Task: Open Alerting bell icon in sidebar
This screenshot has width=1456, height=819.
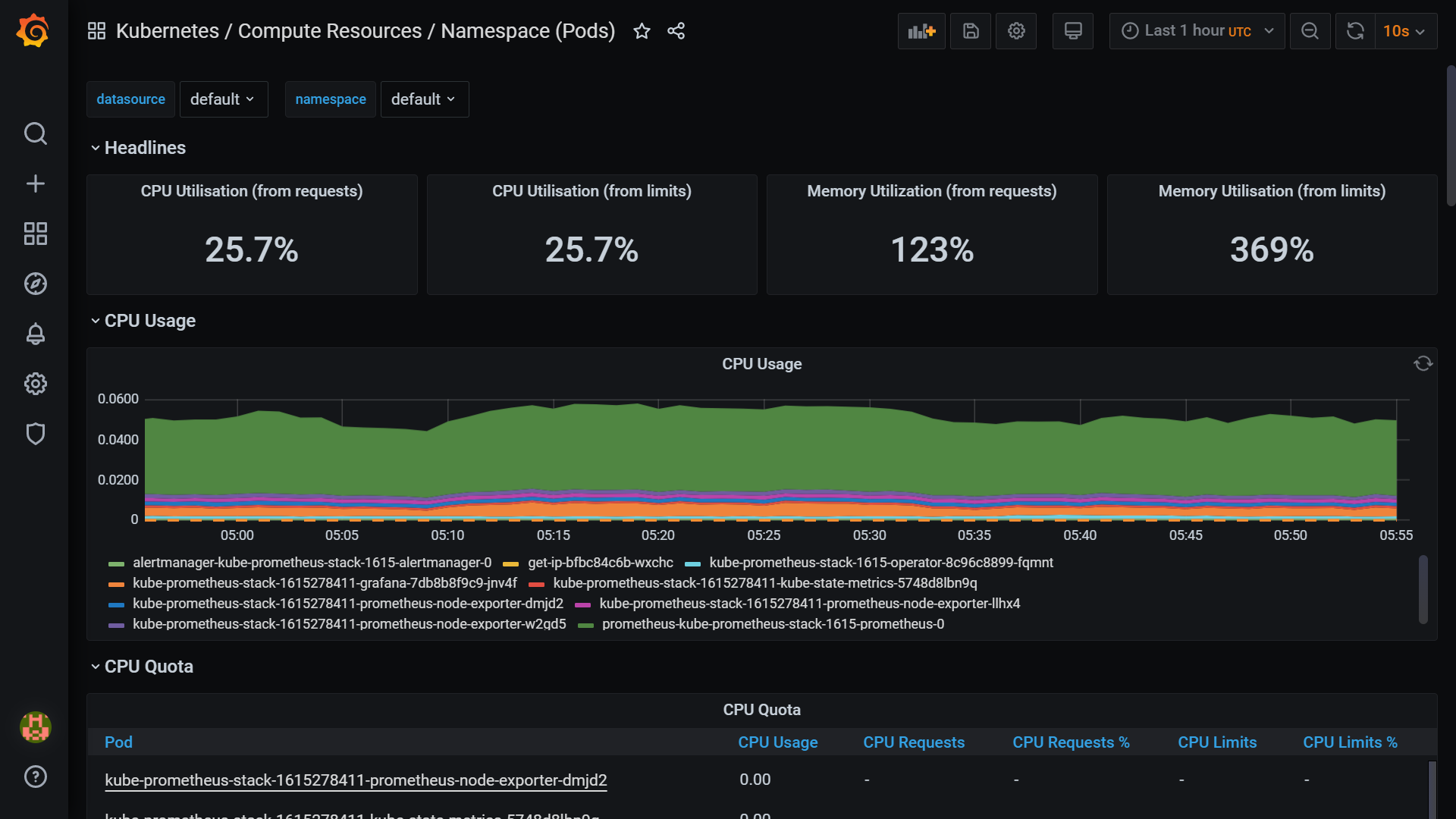Action: (x=36, y=334)
